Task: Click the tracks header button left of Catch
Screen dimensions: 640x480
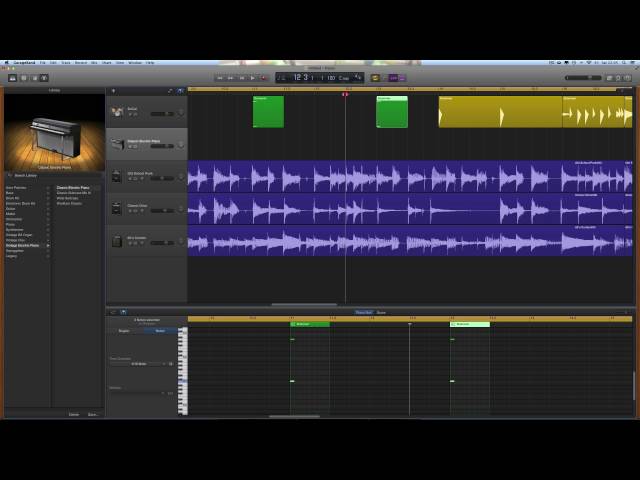Action: 170,91
